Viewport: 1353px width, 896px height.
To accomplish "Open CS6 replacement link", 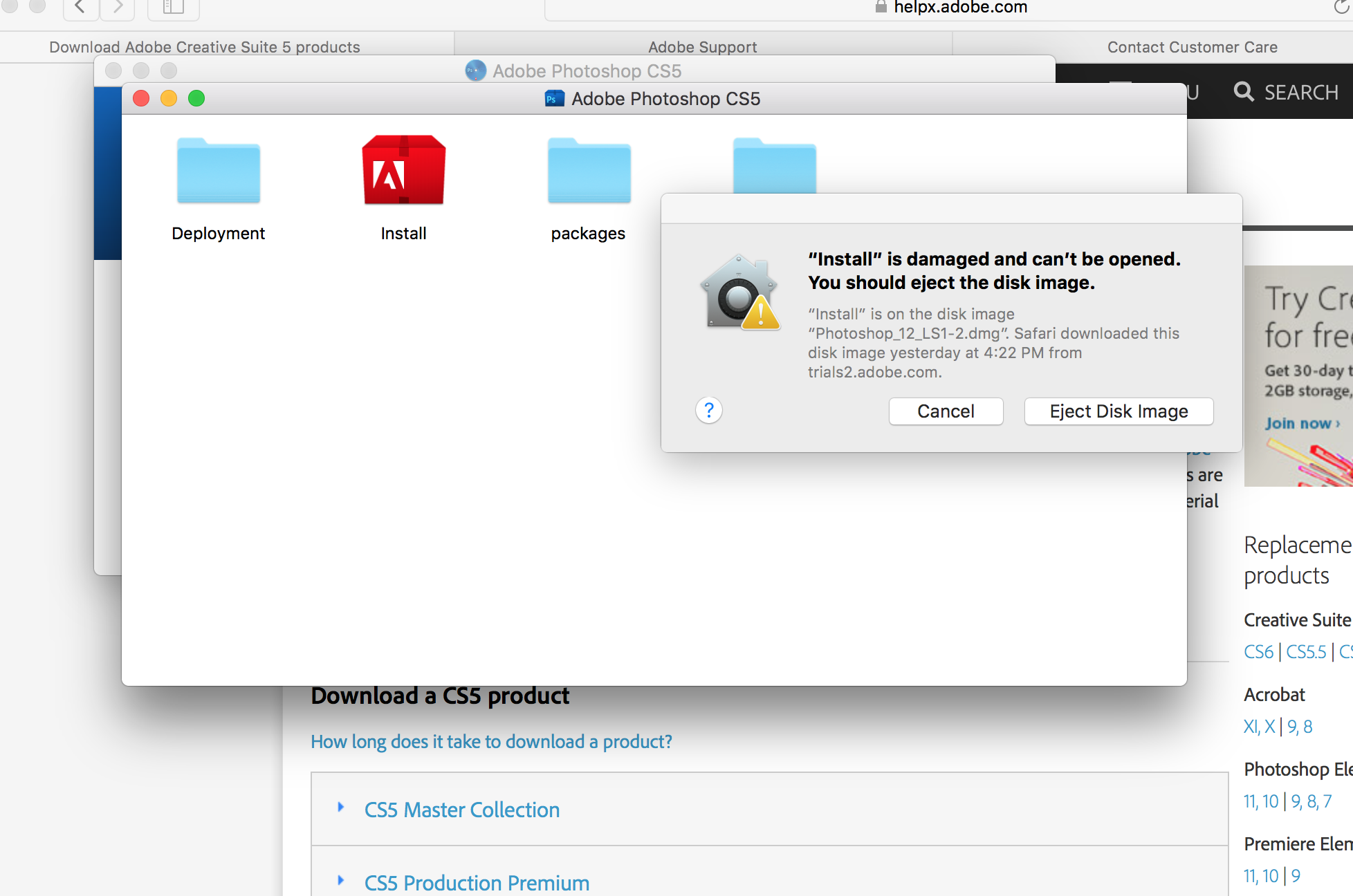I will (1258, 652).
